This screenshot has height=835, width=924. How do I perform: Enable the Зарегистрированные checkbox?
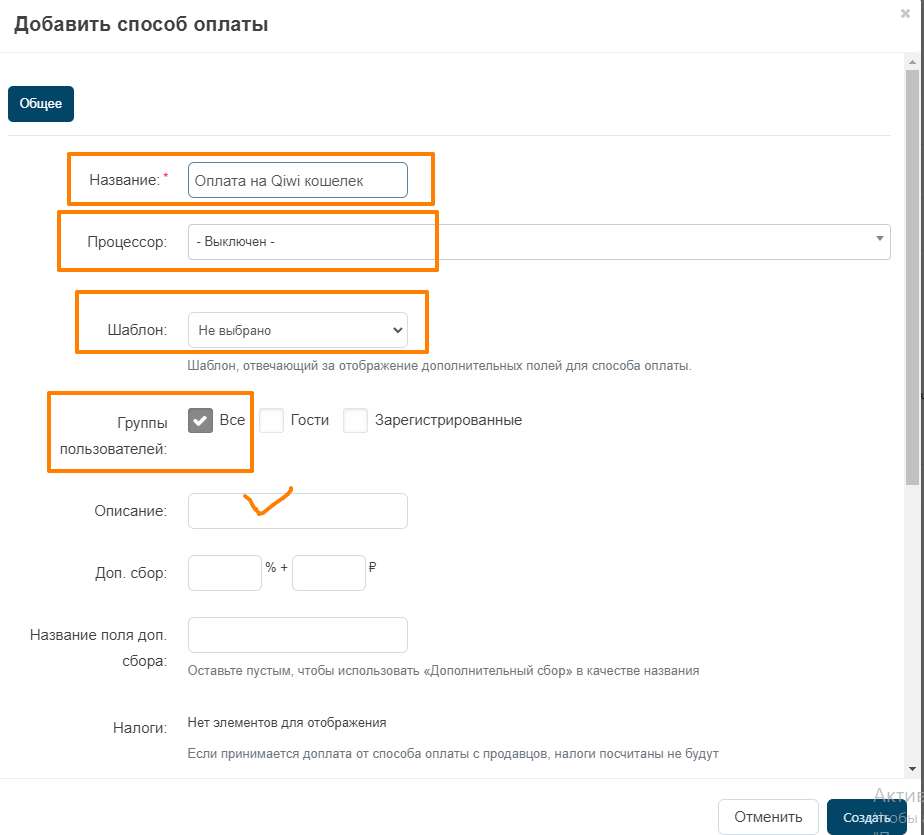(355, 421)
